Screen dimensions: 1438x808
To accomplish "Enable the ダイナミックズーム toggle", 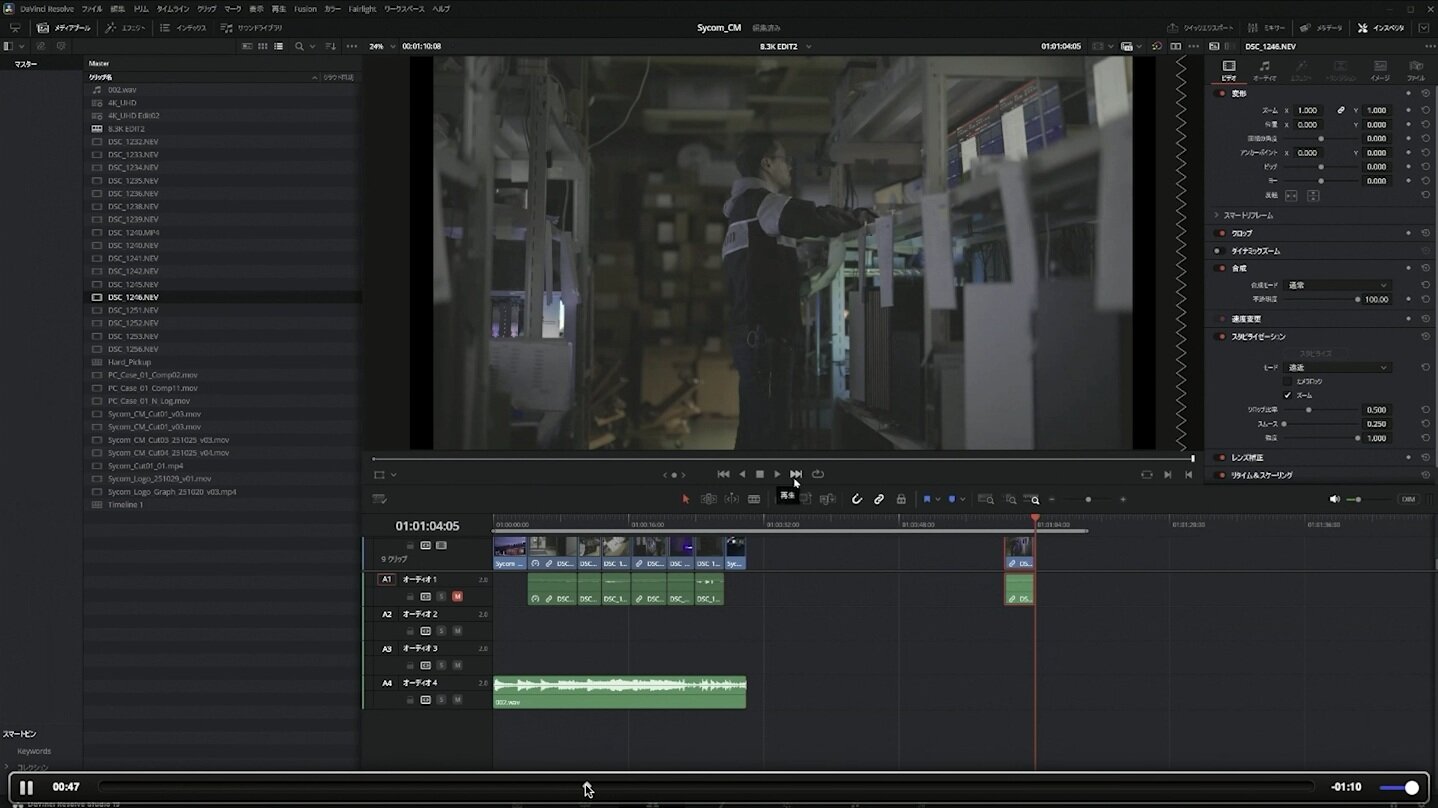I will pyautogui.click(x=1219, y=251).
